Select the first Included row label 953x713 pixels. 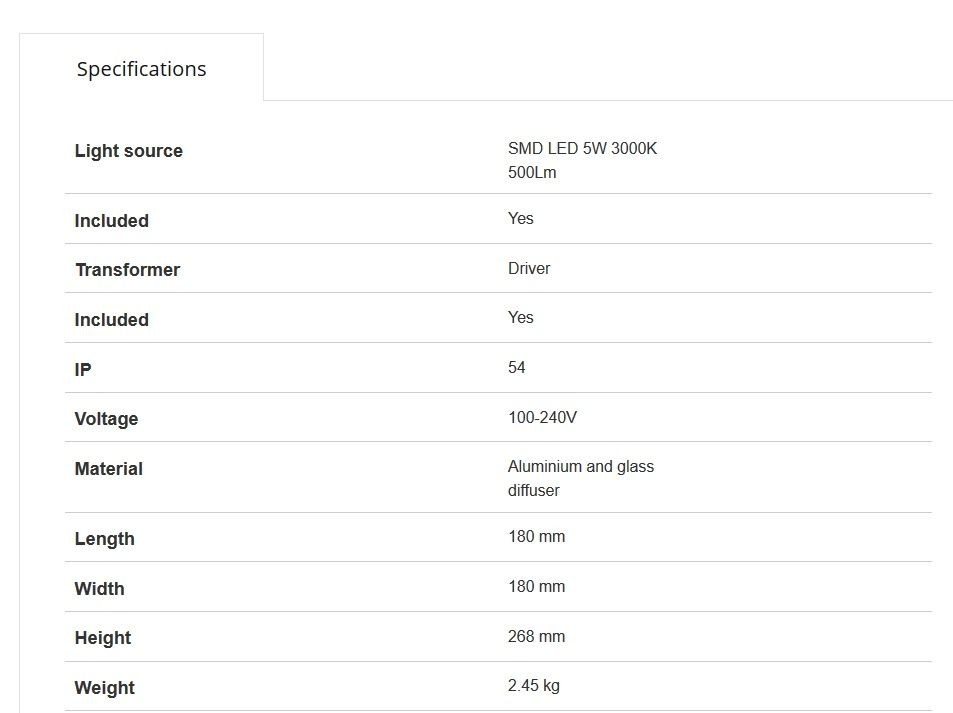coord(112,221)
